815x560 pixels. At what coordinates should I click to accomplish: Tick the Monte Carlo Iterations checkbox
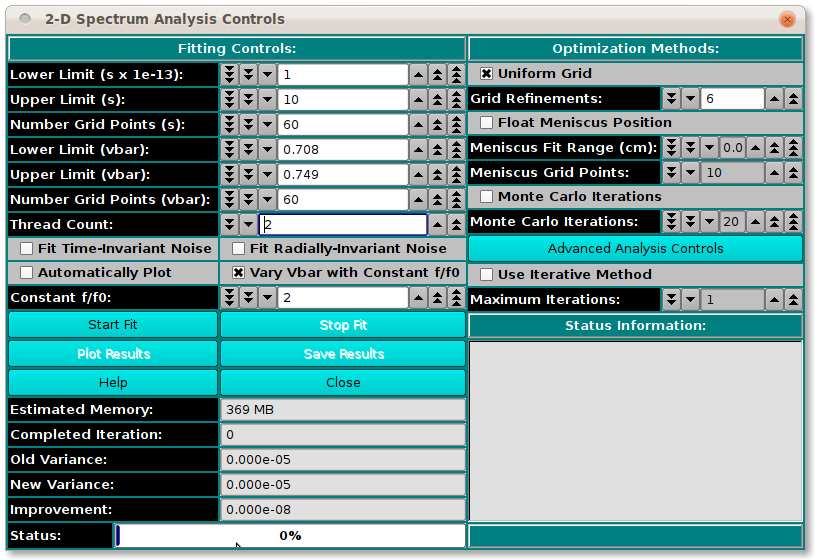pyautogui.click(x=486, y=197)
